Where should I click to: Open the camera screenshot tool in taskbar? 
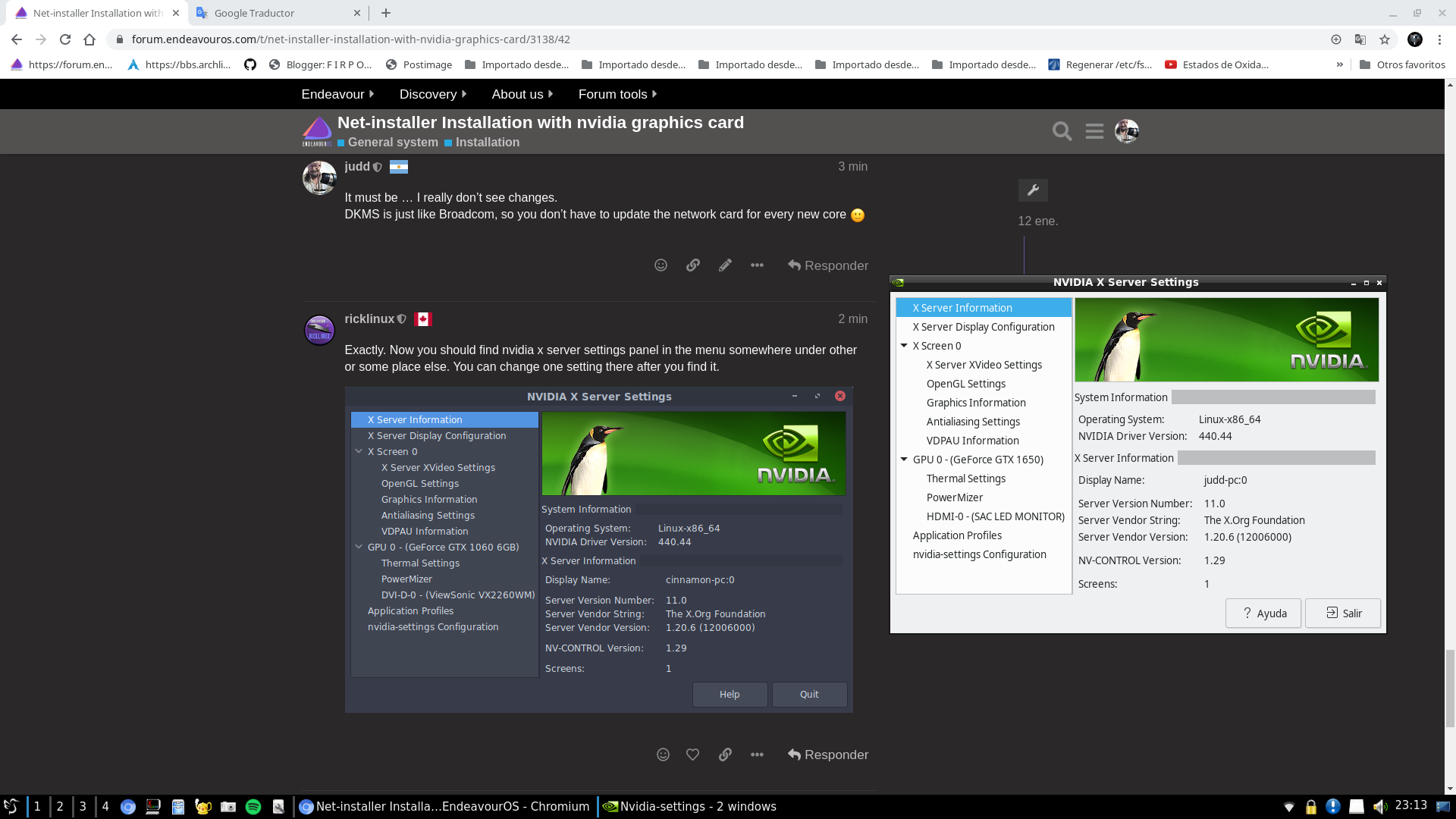pos(228,807)
